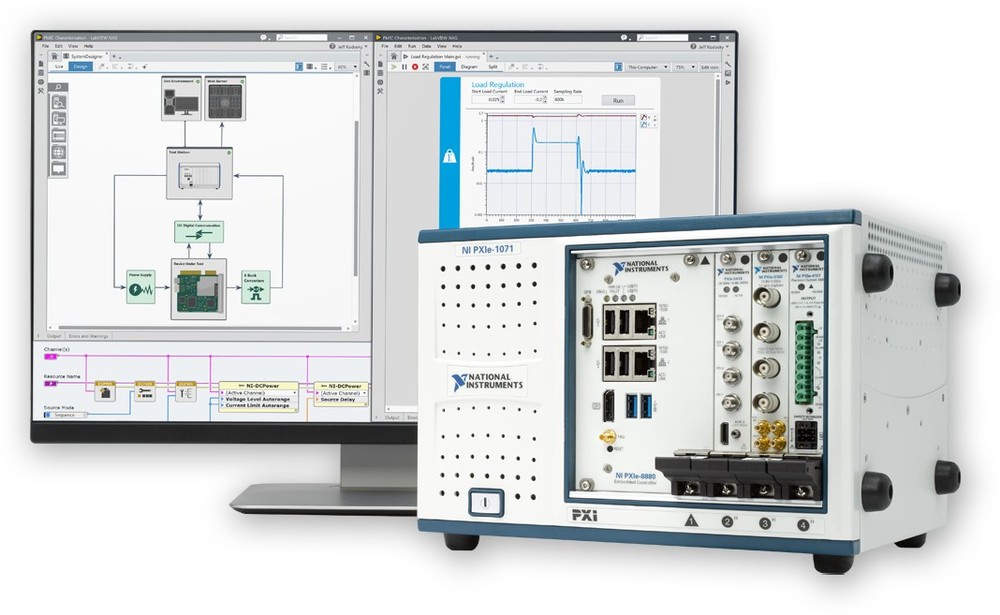Click the Home icon next to the SystemDesigner tab
This screenshot has height=615, width=1000.
[x=55, y=56]
